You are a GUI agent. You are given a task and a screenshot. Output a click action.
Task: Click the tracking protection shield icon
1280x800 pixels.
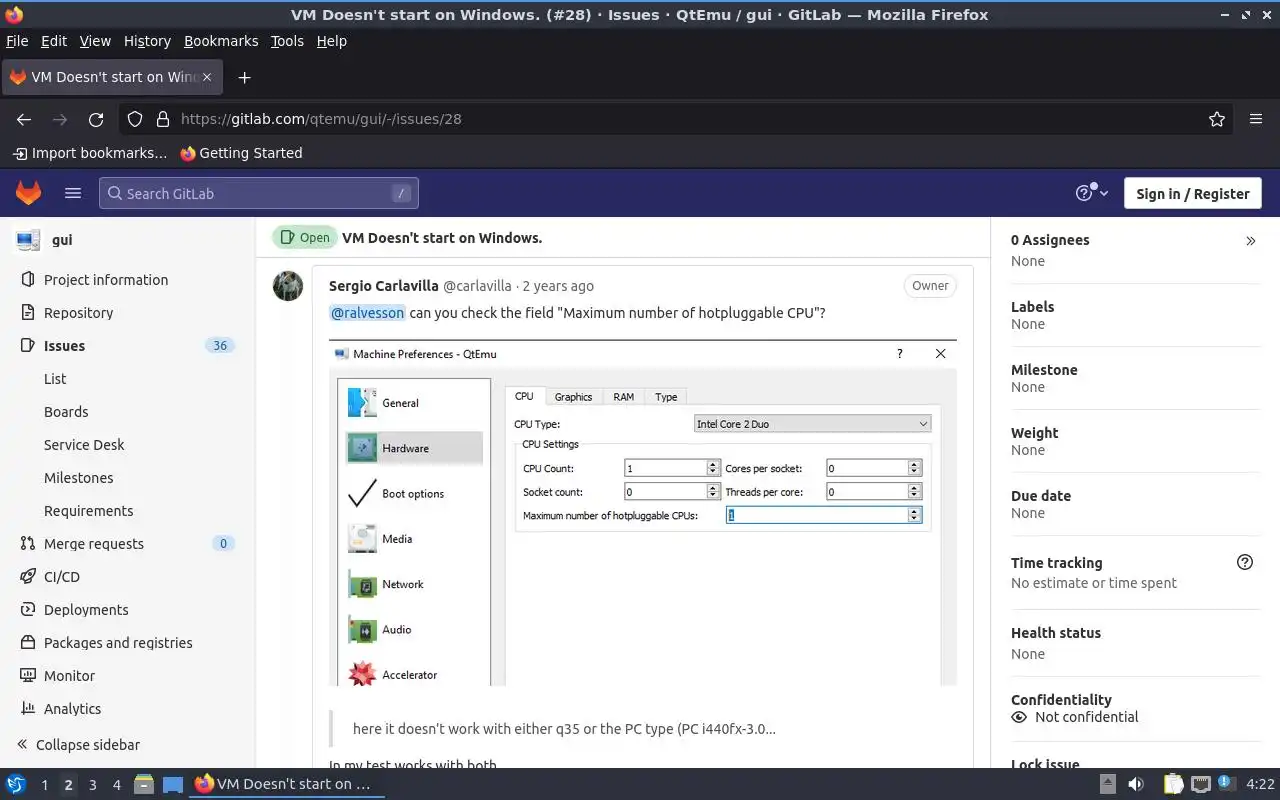[135, 119]
